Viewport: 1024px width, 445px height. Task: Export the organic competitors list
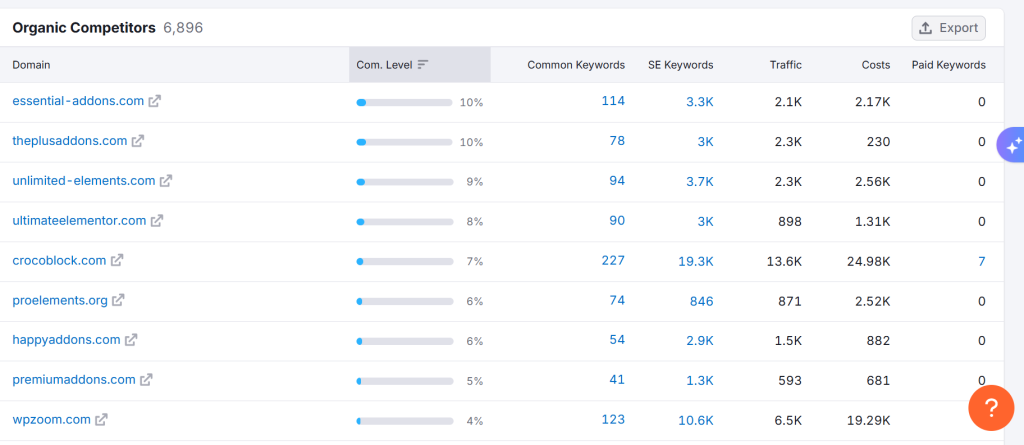(x=948, y=28)
